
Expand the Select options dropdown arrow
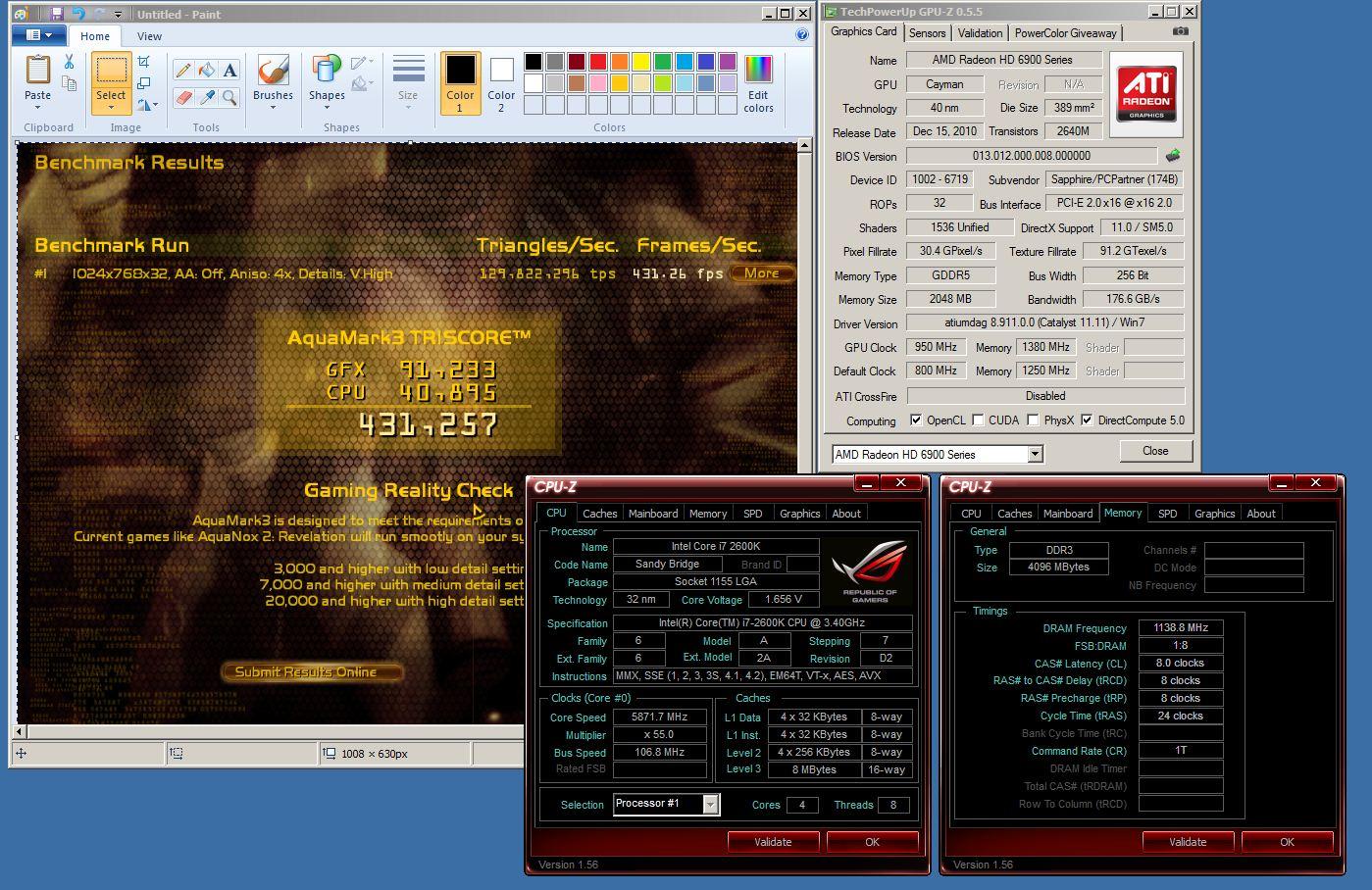(x=111, y=107)
